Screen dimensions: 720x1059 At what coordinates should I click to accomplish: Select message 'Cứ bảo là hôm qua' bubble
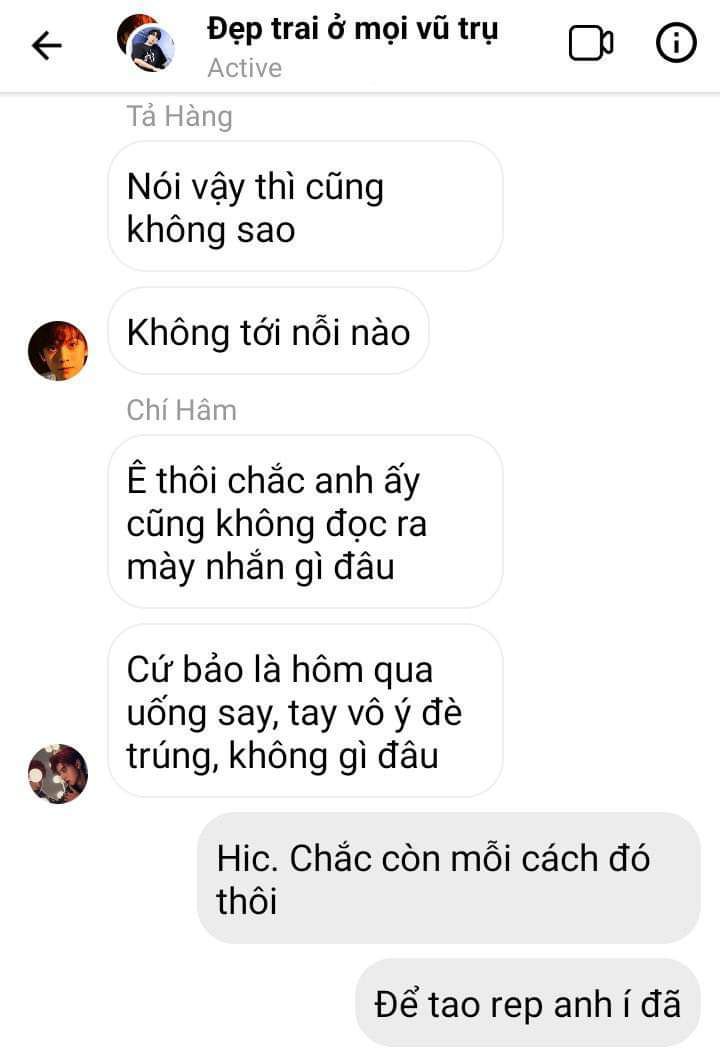(x=305, y=711)
